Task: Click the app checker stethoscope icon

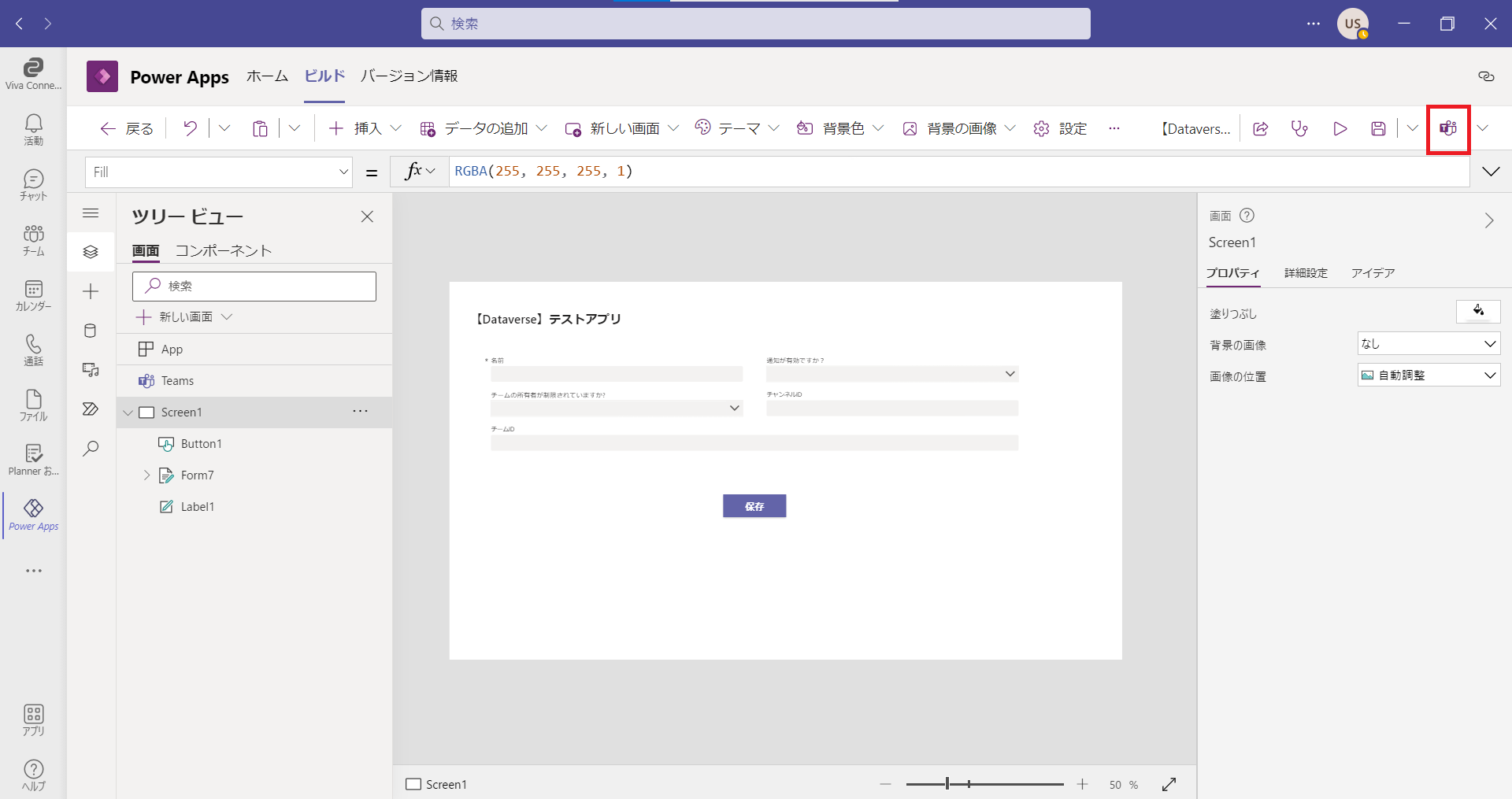Action: [x=1299, y=129]
